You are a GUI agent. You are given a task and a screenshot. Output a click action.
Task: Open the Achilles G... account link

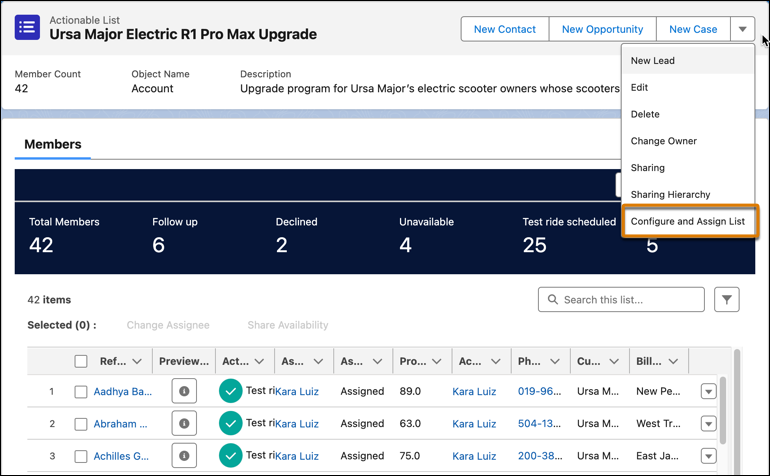pos(121,456)
